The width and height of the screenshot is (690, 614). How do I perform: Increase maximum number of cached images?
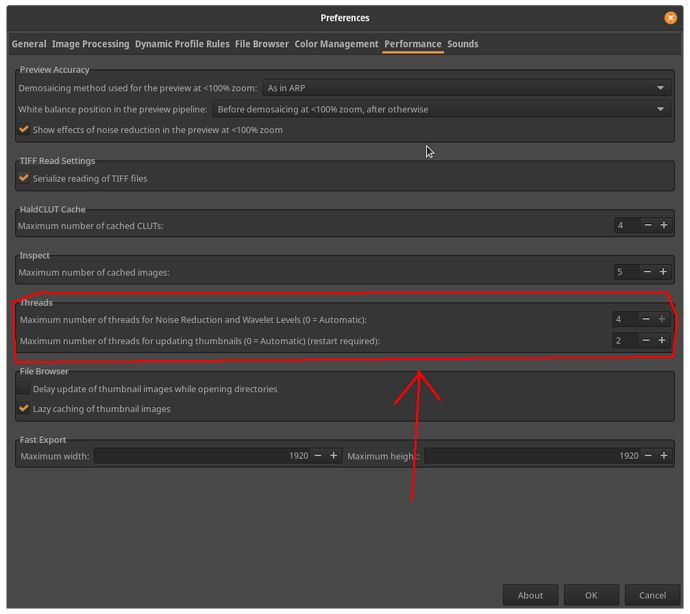tap(663, 272)
